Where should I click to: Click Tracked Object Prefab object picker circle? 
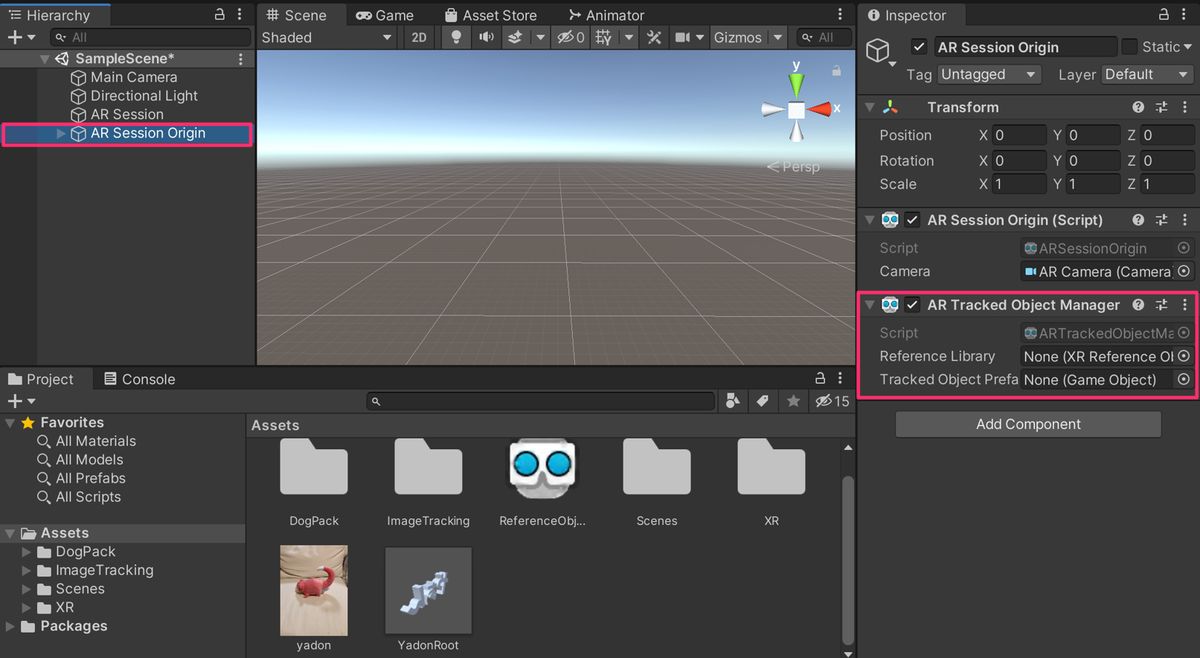click(x=1184, y=379)
